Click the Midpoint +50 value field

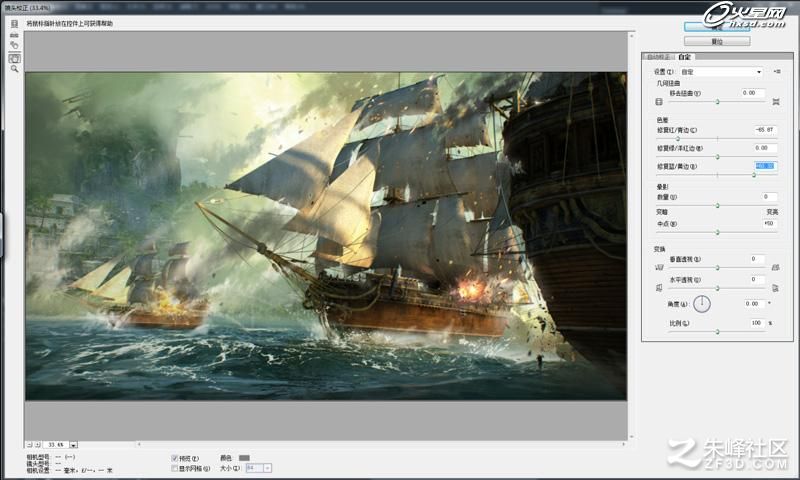pos(769,223)
